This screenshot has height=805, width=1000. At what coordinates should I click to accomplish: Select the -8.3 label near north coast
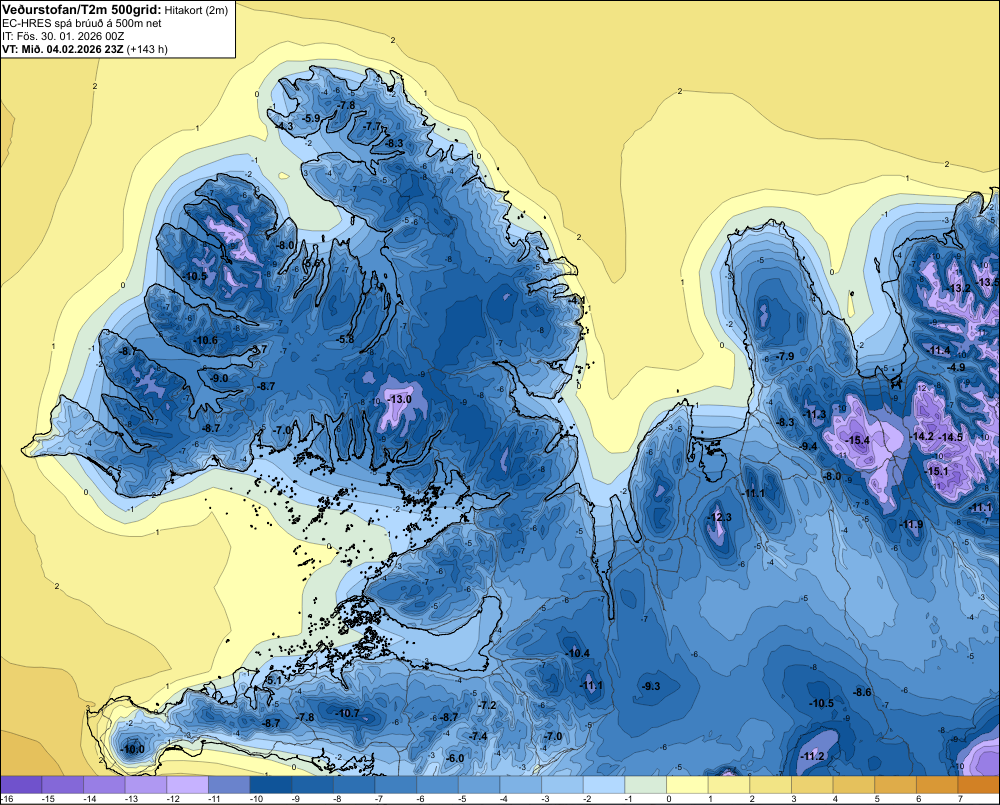click(x=394, y=144)
